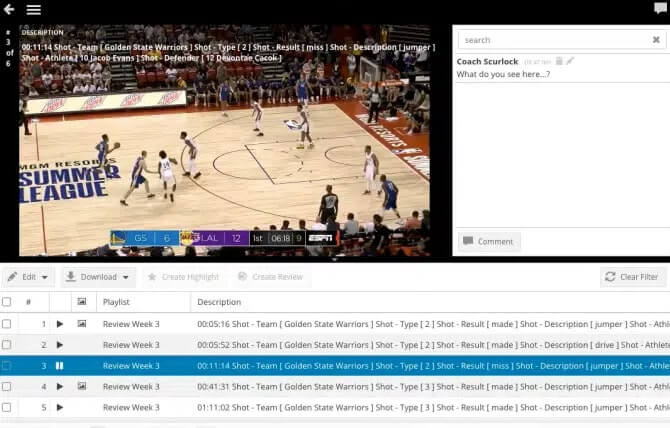Open the Edit dropdown
This screenshot has width=670, height=428.
tap(28, 277)
